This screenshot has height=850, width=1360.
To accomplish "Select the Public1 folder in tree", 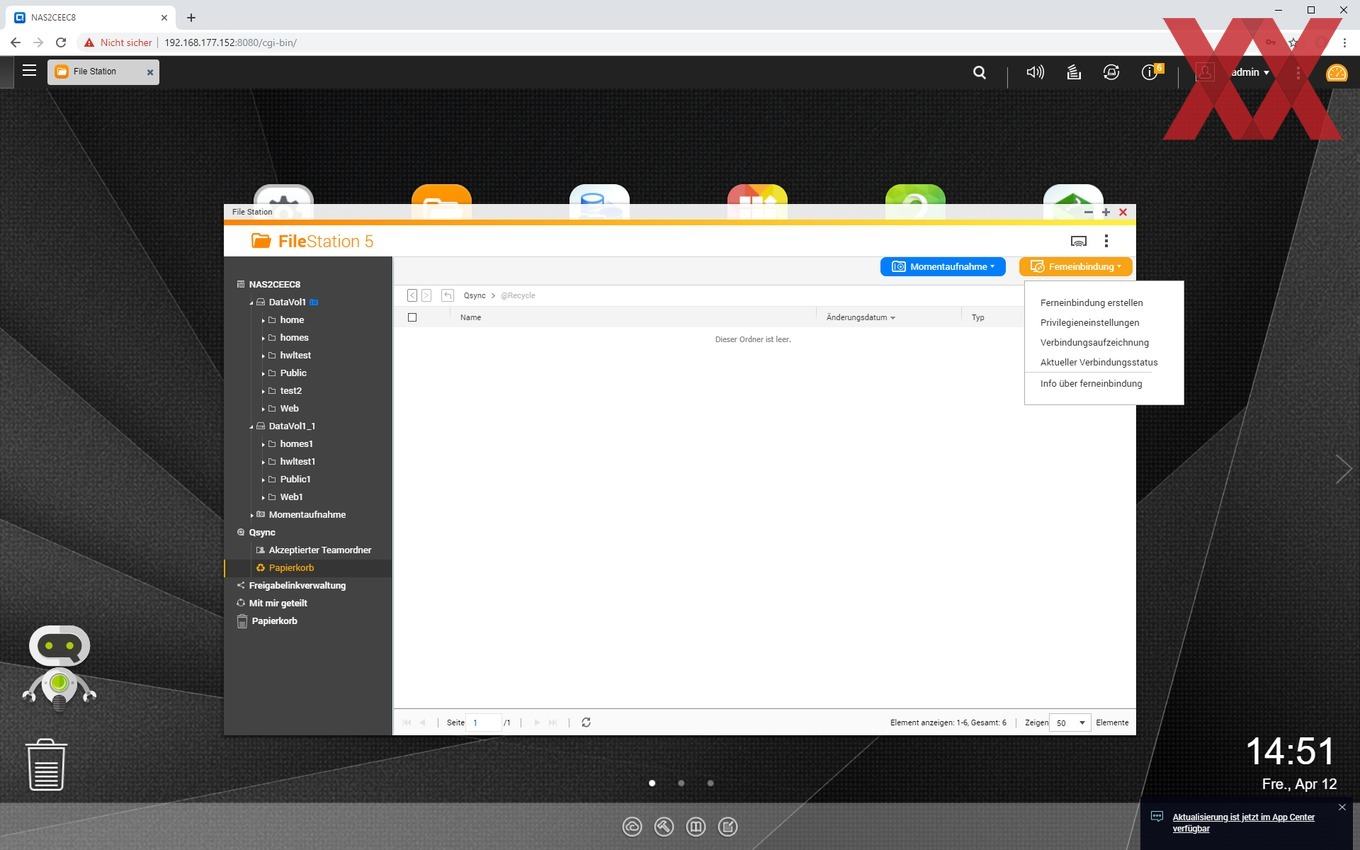I will (x=296, y=480).
